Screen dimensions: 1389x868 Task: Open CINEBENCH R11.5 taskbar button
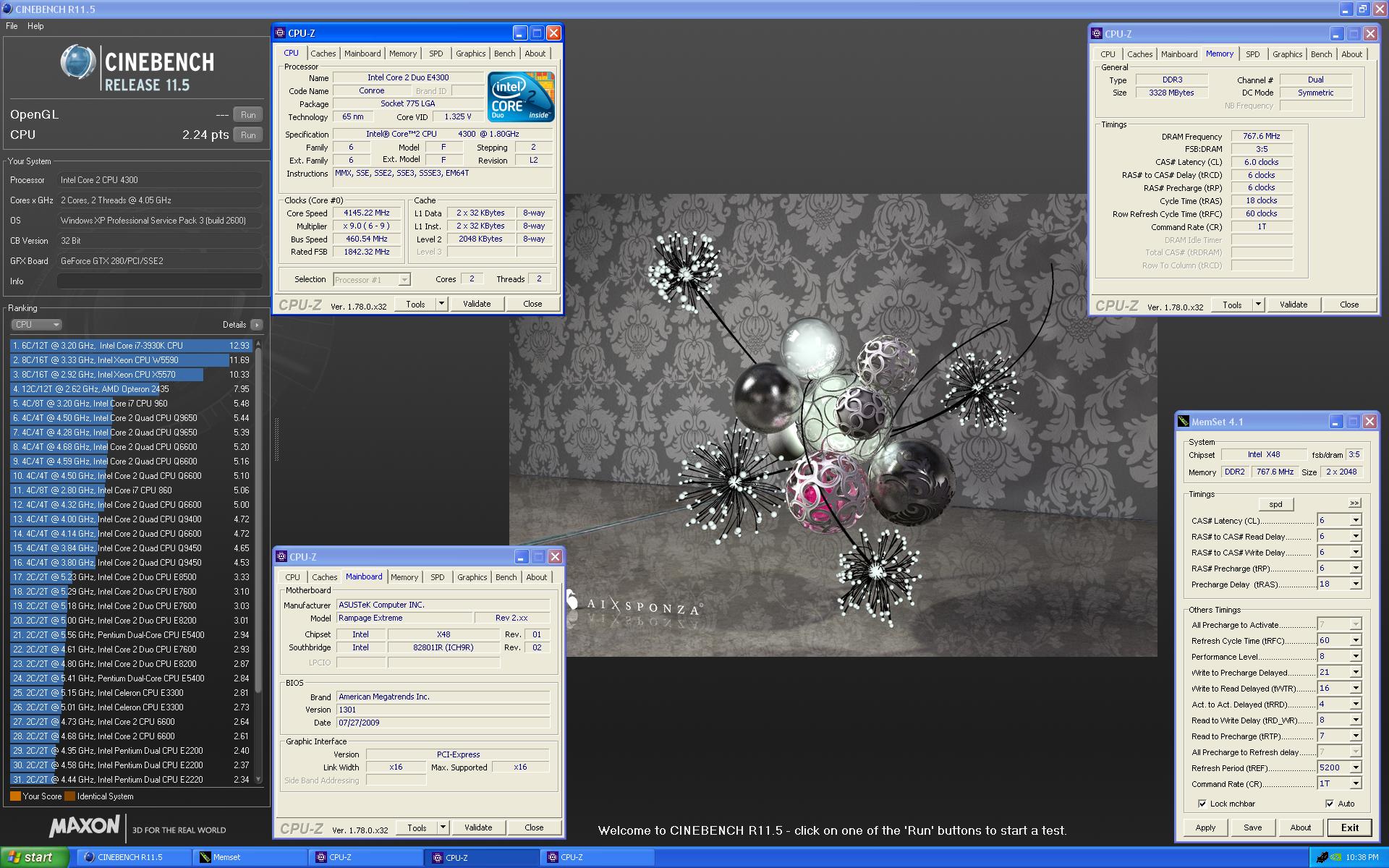133,857
